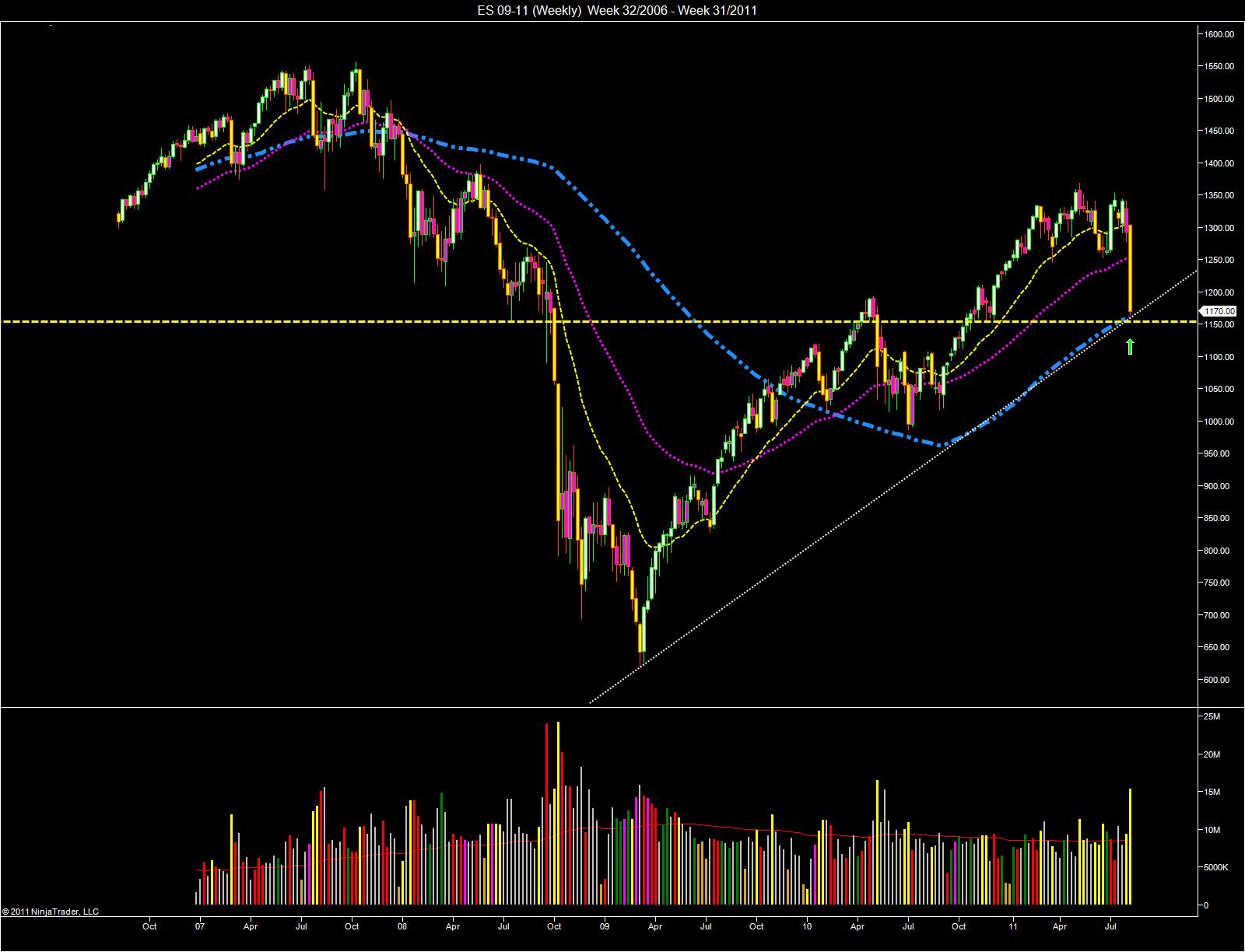
Task: Click the 1200.00 price axis label
Action: point(1219,292)
